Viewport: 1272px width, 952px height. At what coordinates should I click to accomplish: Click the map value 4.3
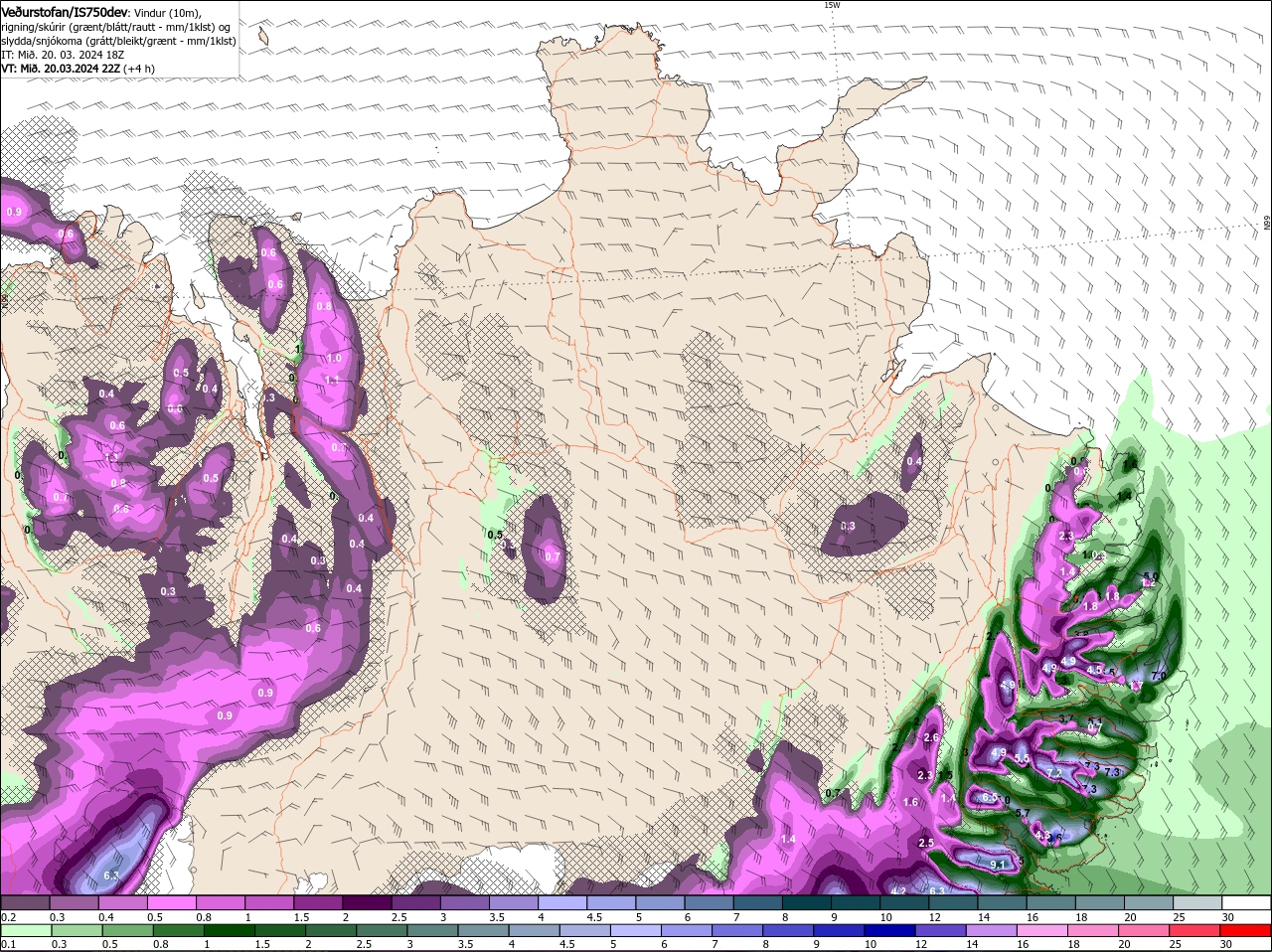click(1042, 836)
